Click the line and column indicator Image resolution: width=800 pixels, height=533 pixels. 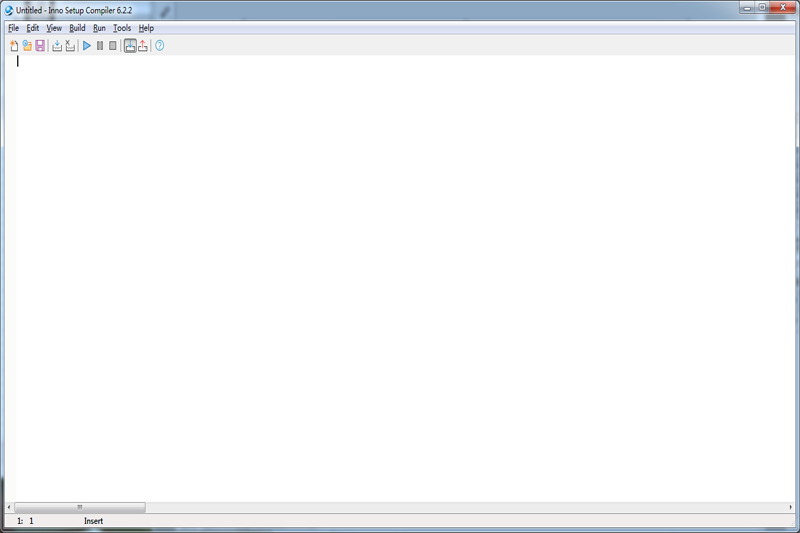25,521
